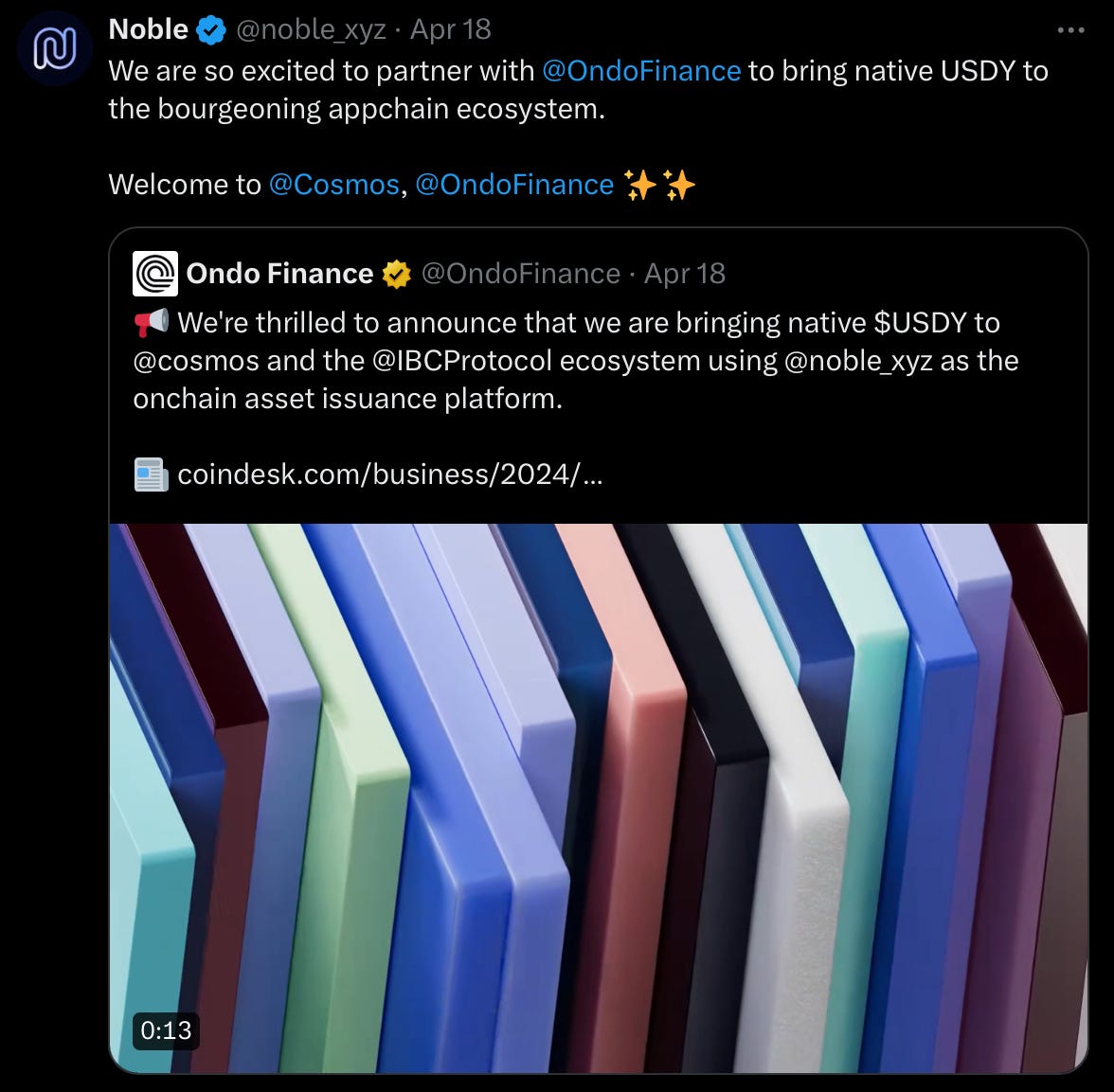
Task: Click the megaphone emoji in quoted tweet
Action: point(152,323)
